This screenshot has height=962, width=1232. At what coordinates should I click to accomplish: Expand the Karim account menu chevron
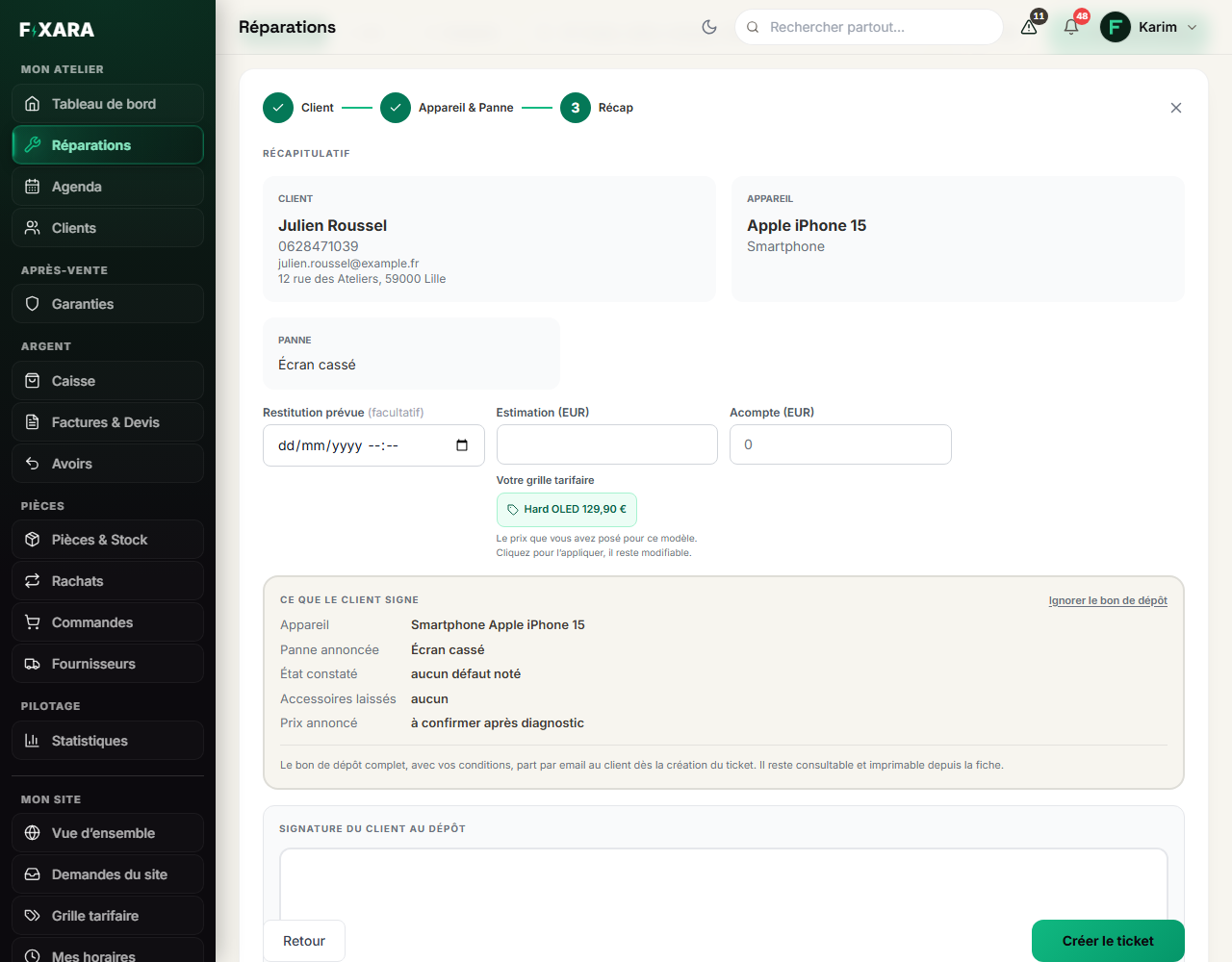(x=1193, y=27)
